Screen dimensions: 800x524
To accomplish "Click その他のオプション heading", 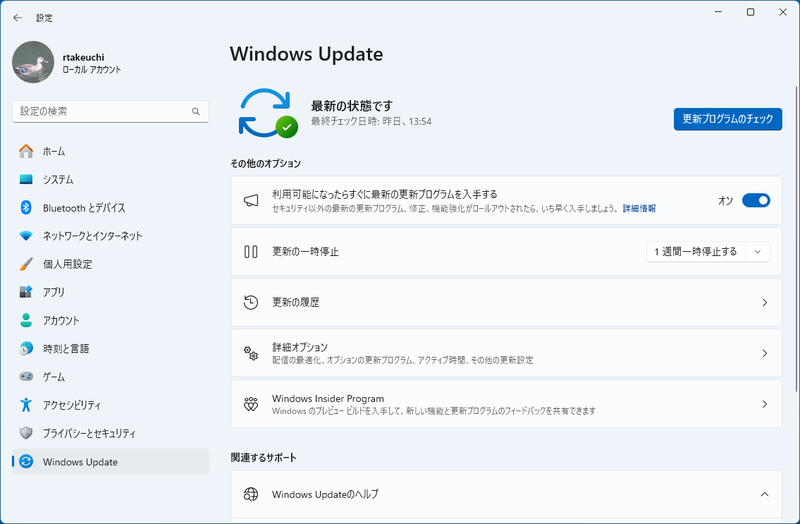I will click(x=266, y=164).
